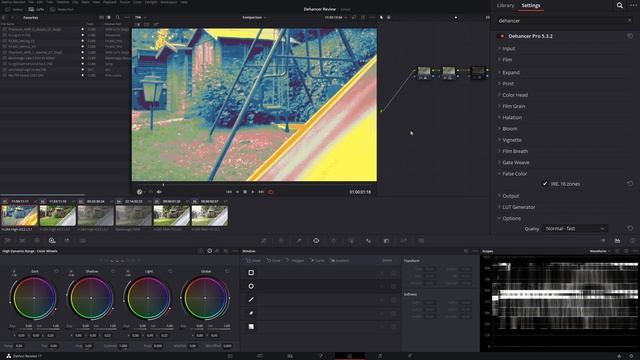This screenshot has height=360, width=640.
Task: Toggle the audio mute speaker in viewer
Action: pos(159,191)
